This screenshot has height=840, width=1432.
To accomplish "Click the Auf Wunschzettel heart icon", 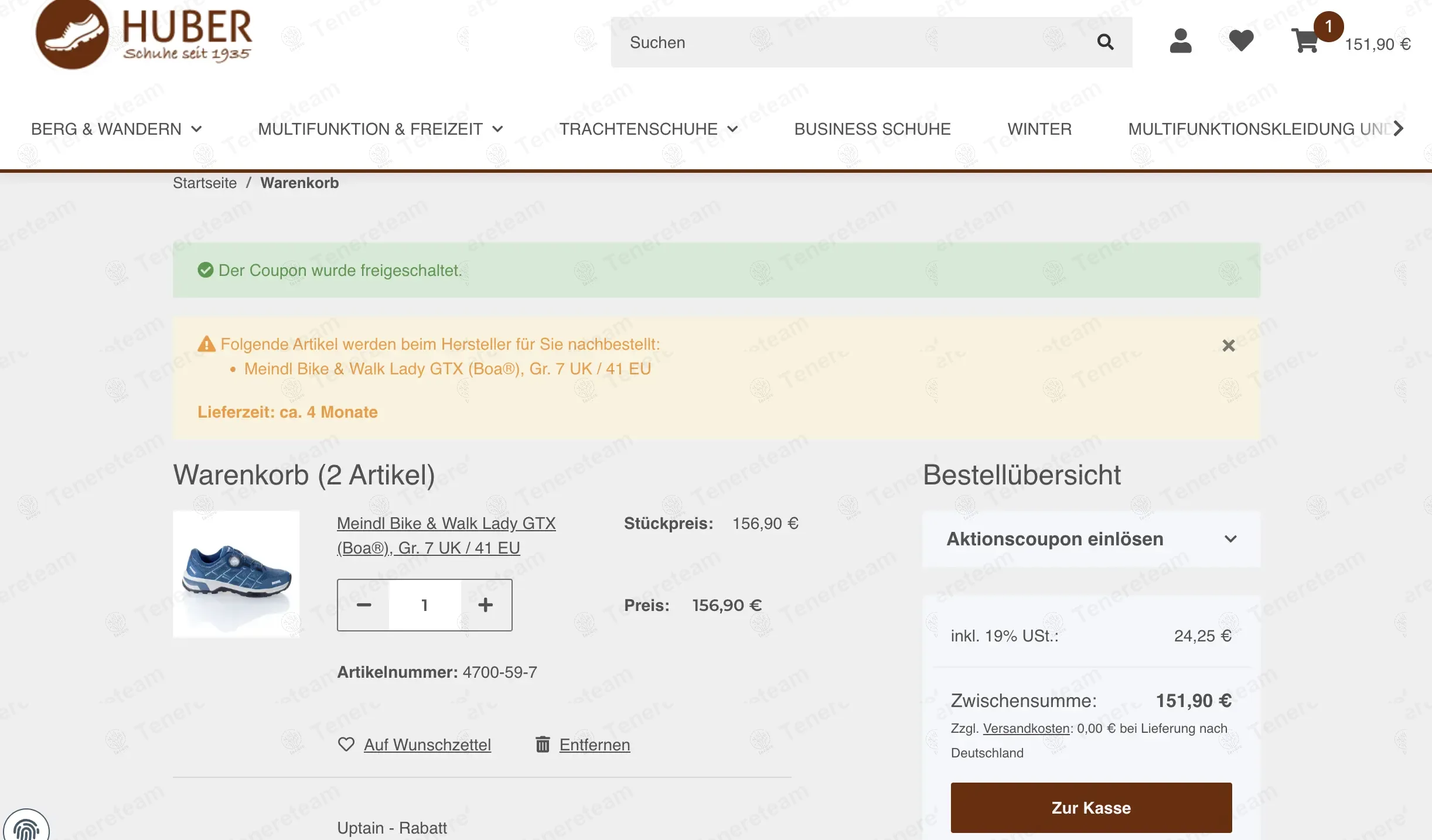I will click(x=346, y=745).
